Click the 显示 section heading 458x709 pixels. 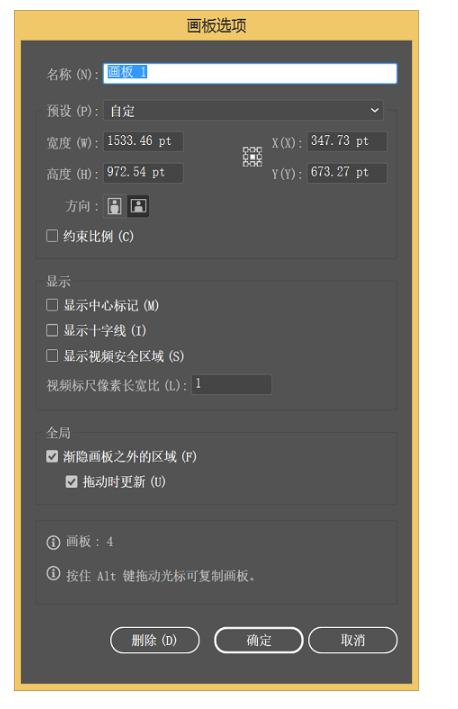(x=58, y=281)
